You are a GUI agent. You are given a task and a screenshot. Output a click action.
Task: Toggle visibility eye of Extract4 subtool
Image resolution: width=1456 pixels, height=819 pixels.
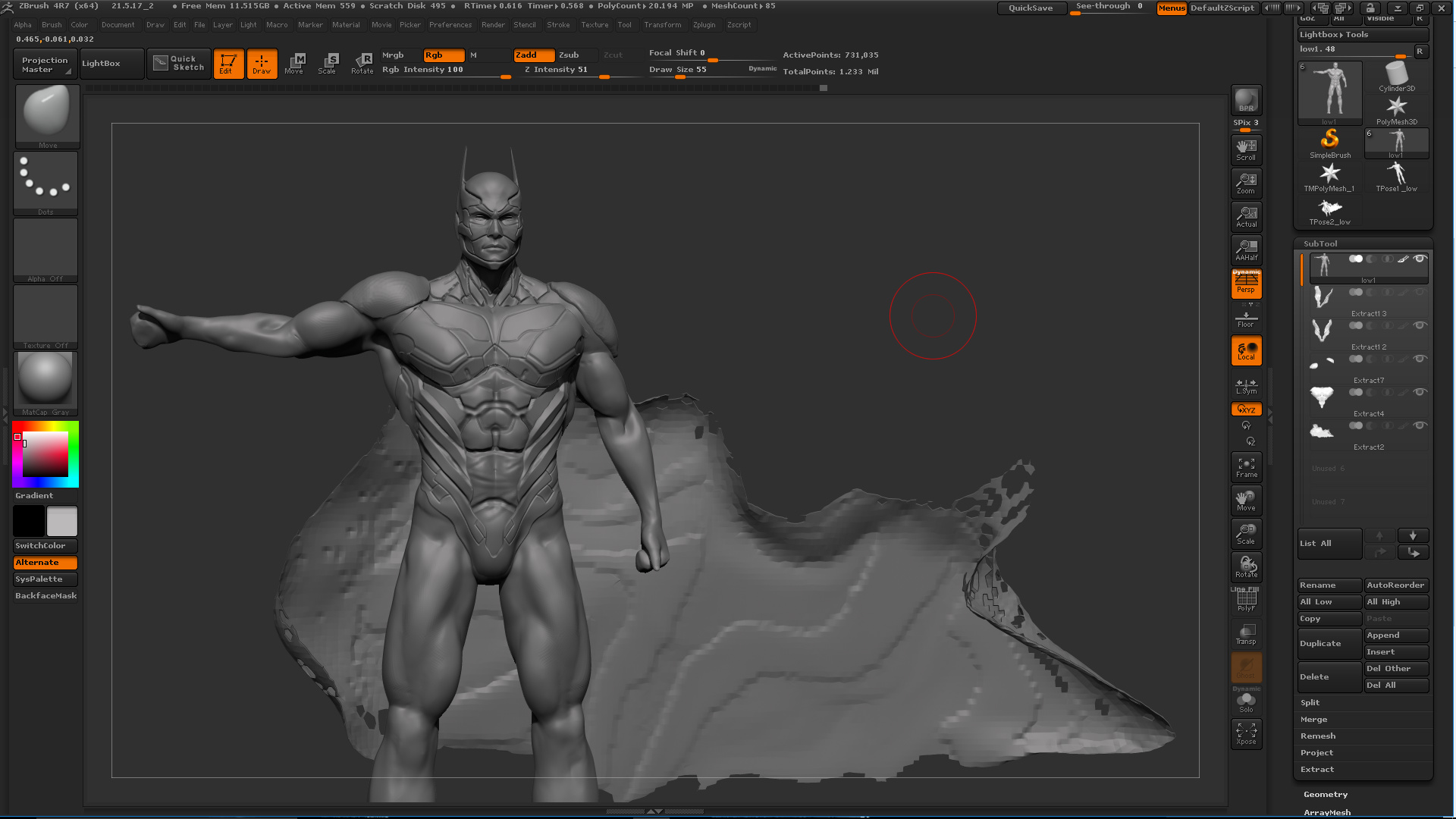tap(1420, 392)
